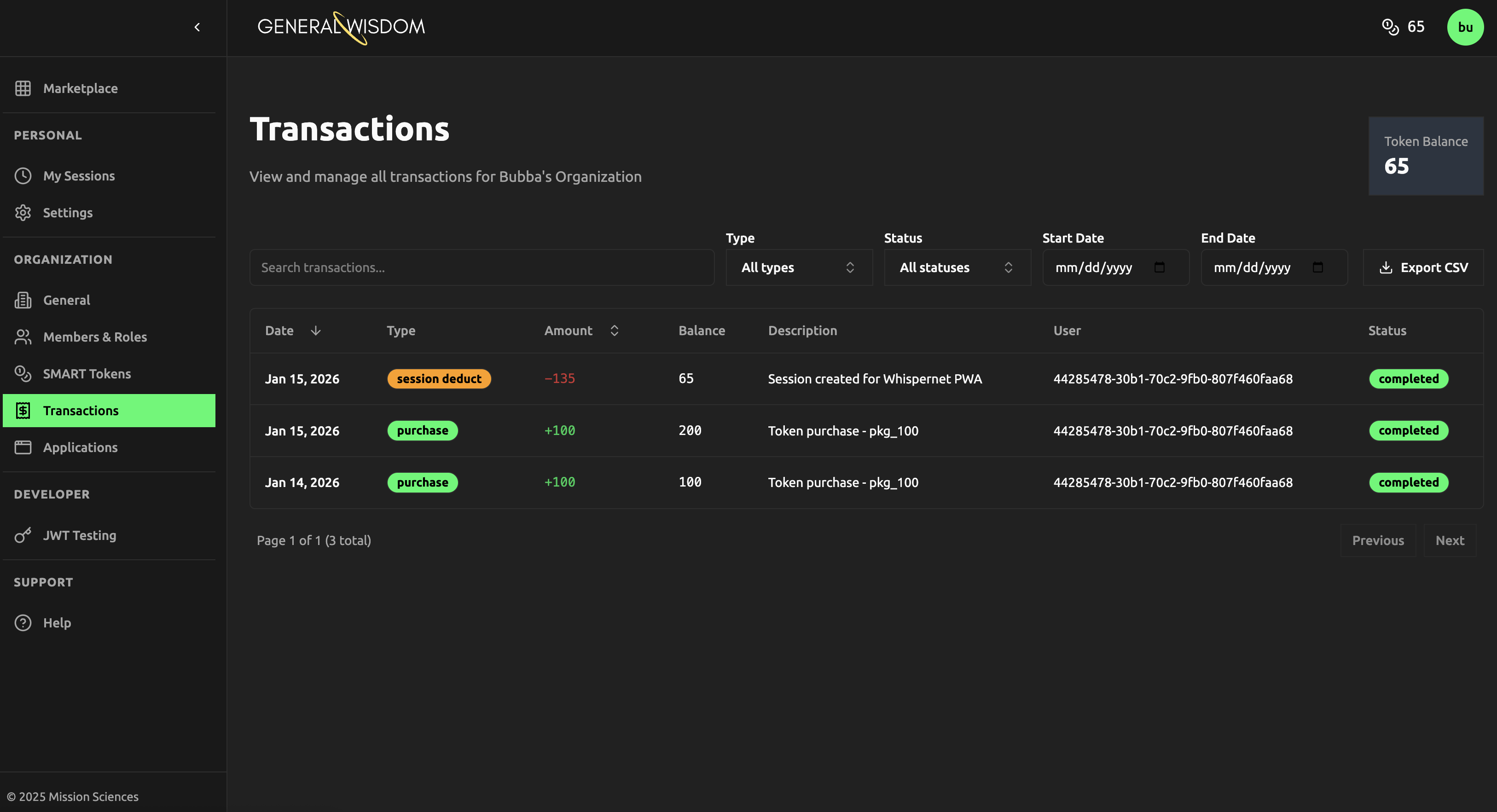
Task: Click 'Page 1 of 1 (3 total)' text
Action: point(314,540)
